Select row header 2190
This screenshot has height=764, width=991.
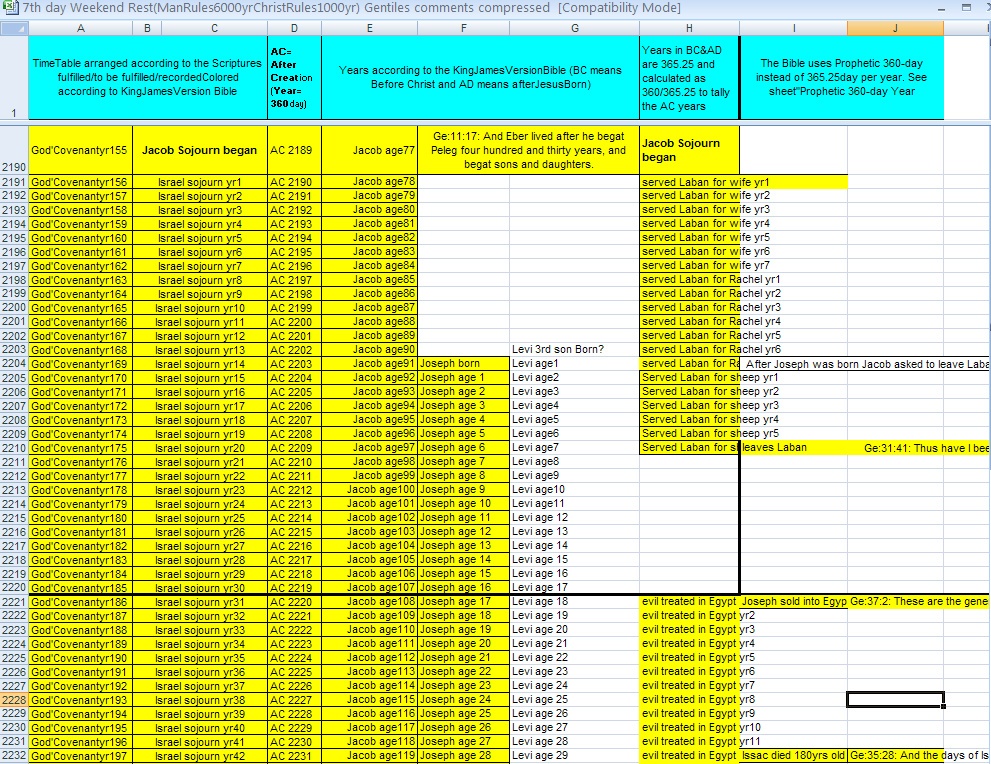(x=14, y=150)
